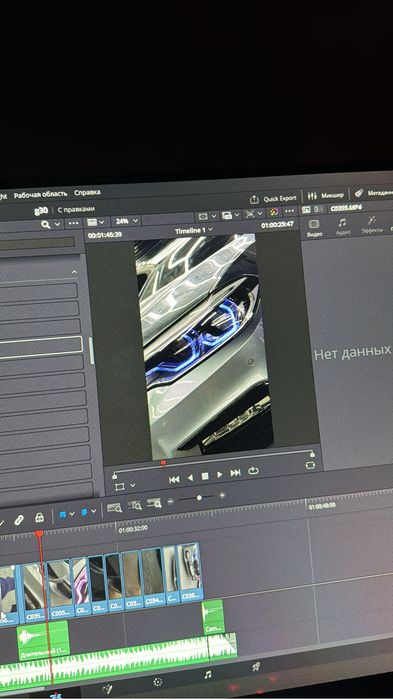The height and width of the screenshot is (699, 393).
Task: Click the magnifier search icon in media pool
Action: [x=45, y=225]
